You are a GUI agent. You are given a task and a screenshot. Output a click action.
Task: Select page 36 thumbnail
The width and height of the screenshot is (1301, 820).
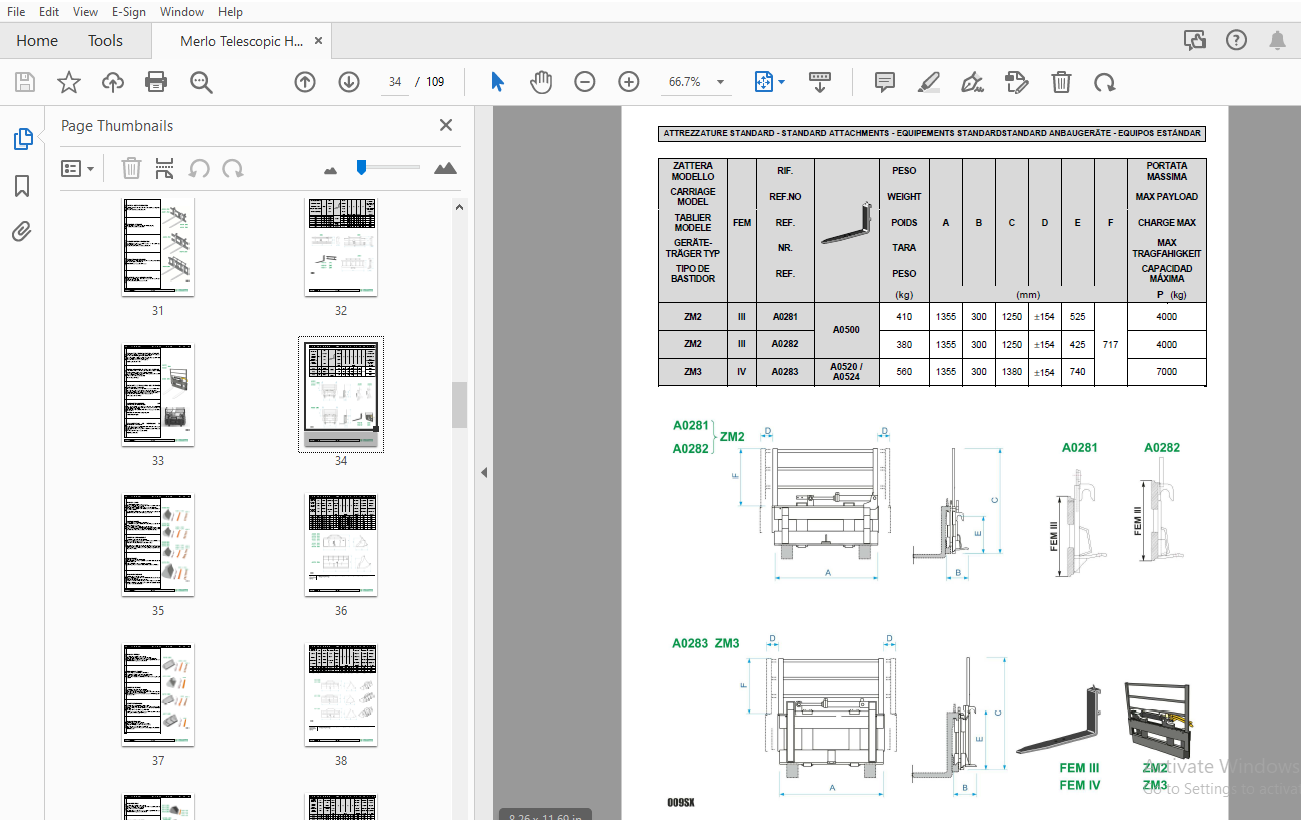click(x=341, y=544)
